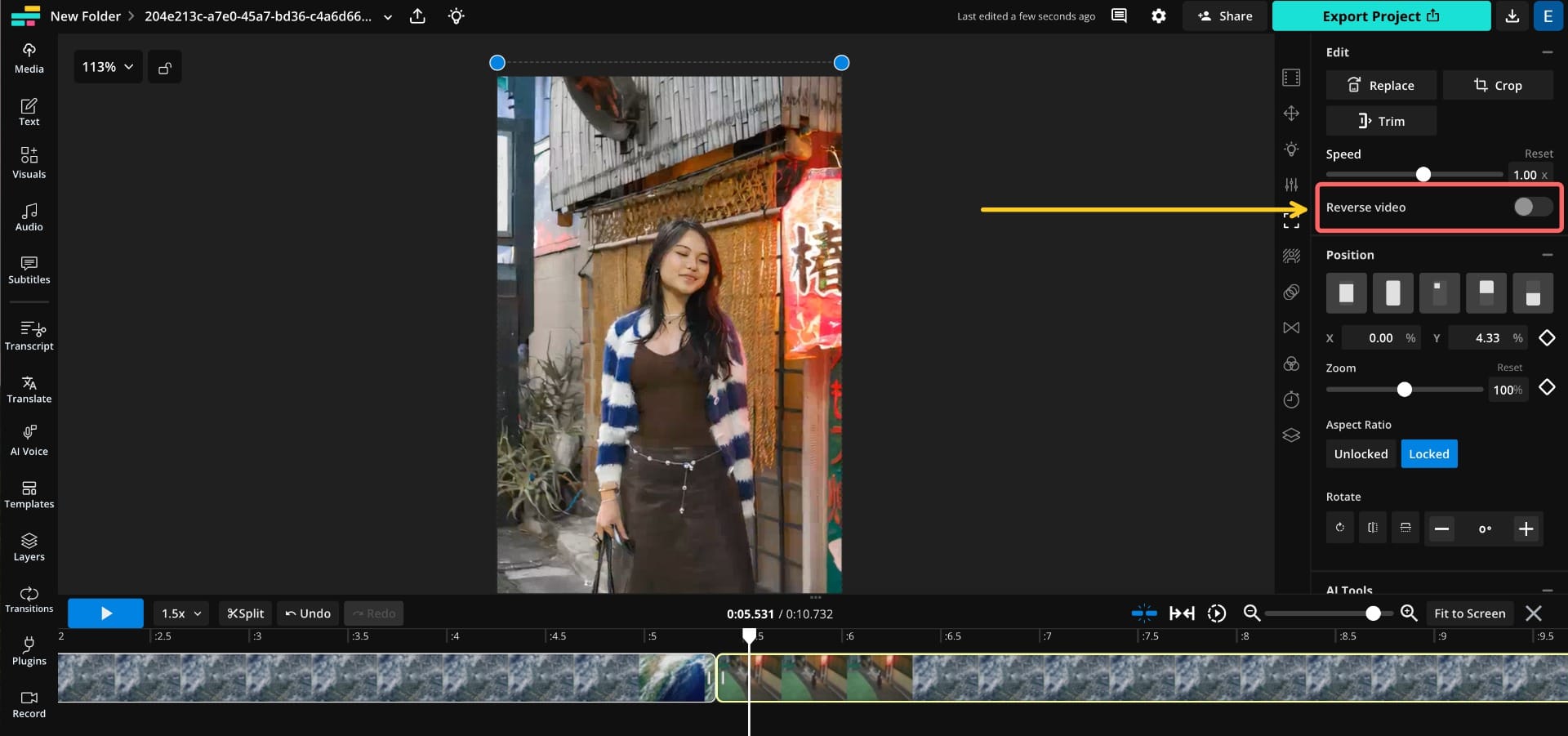1568x736 pixels.
Task: Open the 1.5x playback speed dropdown
Action: 180,613
